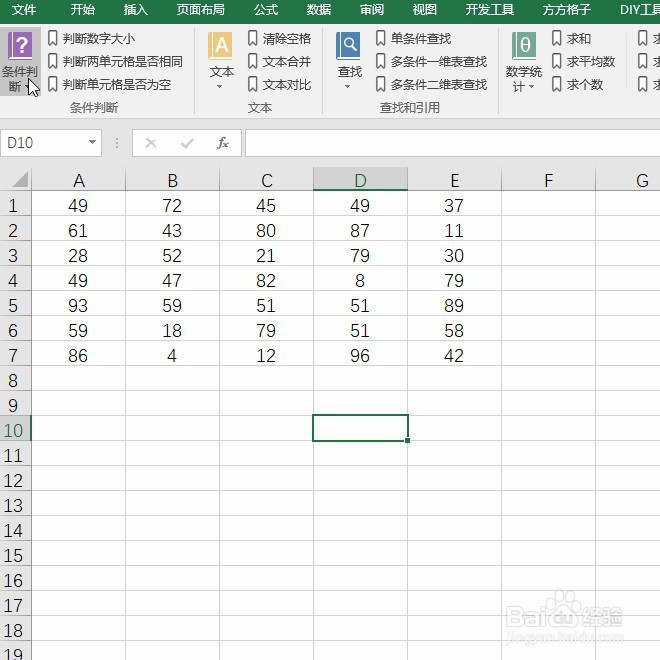Select cell D7 containing 96

coord(360,355)
